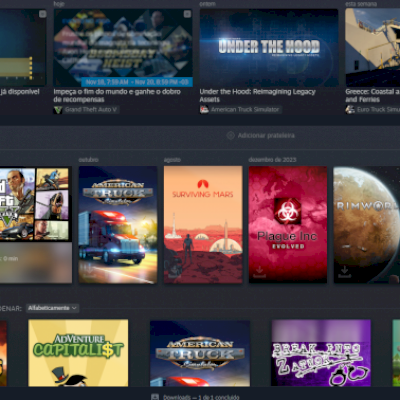The height and width of the screenshot is (400, 400).
Task: Select the RimWorld game cover
Action: (367, 225)
